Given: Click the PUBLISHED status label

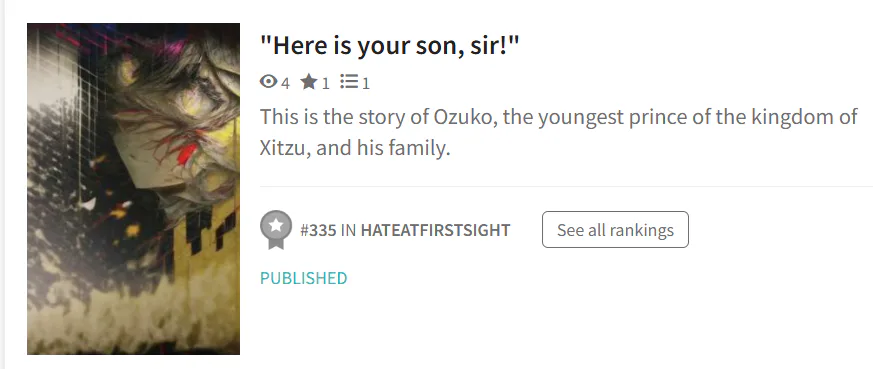Looking at the screenshot, I should (303, 278).
